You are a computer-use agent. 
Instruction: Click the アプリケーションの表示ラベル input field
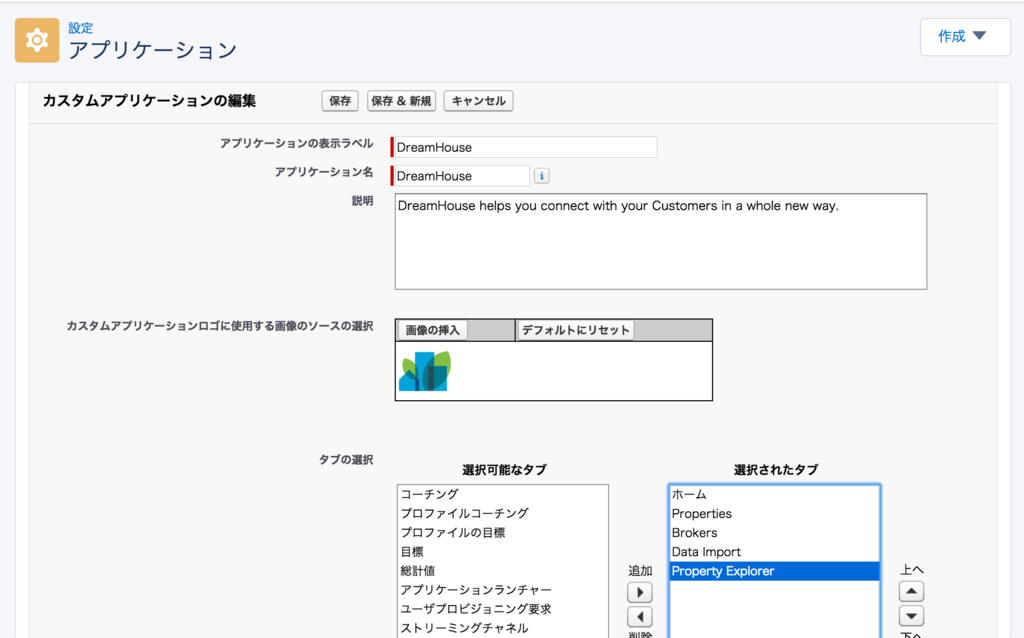pos(523,146)
